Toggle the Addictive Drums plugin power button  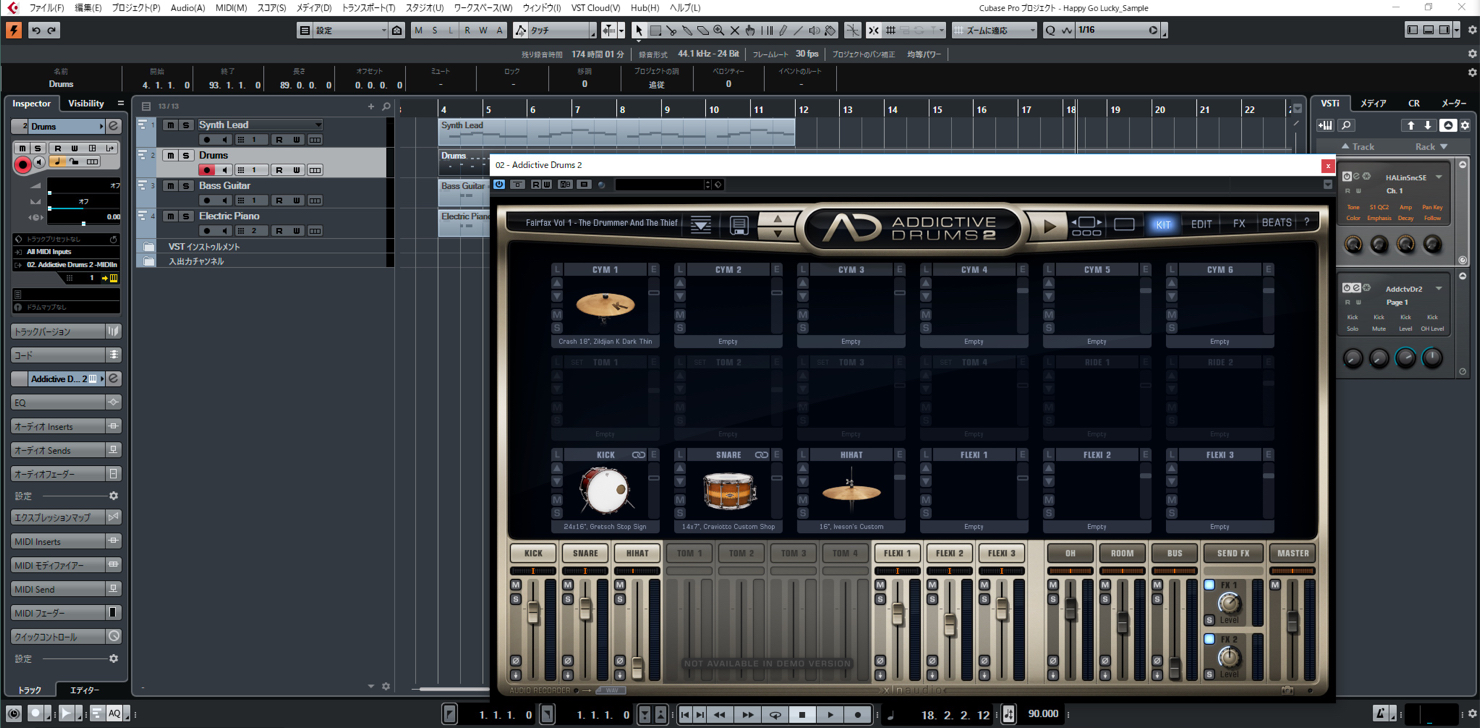(499, 185)
